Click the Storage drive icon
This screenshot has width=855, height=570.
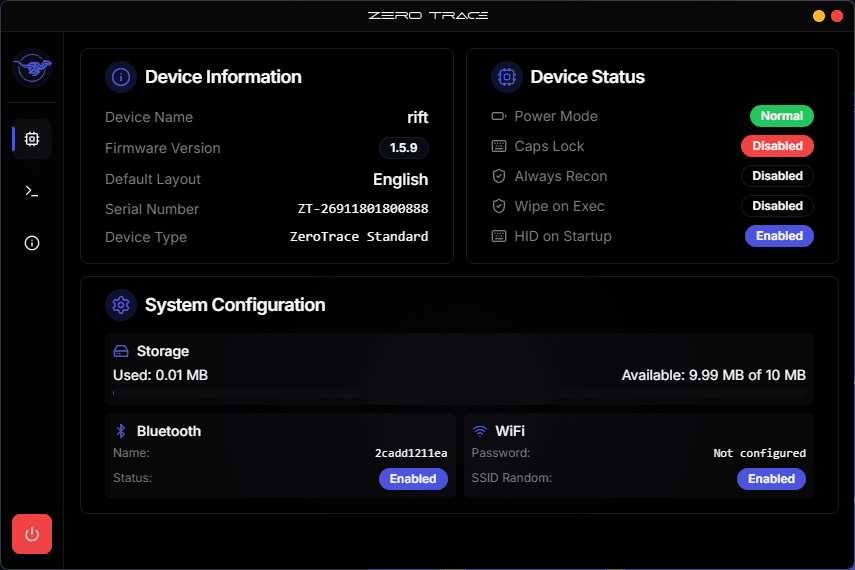click(x=121, y=351)
